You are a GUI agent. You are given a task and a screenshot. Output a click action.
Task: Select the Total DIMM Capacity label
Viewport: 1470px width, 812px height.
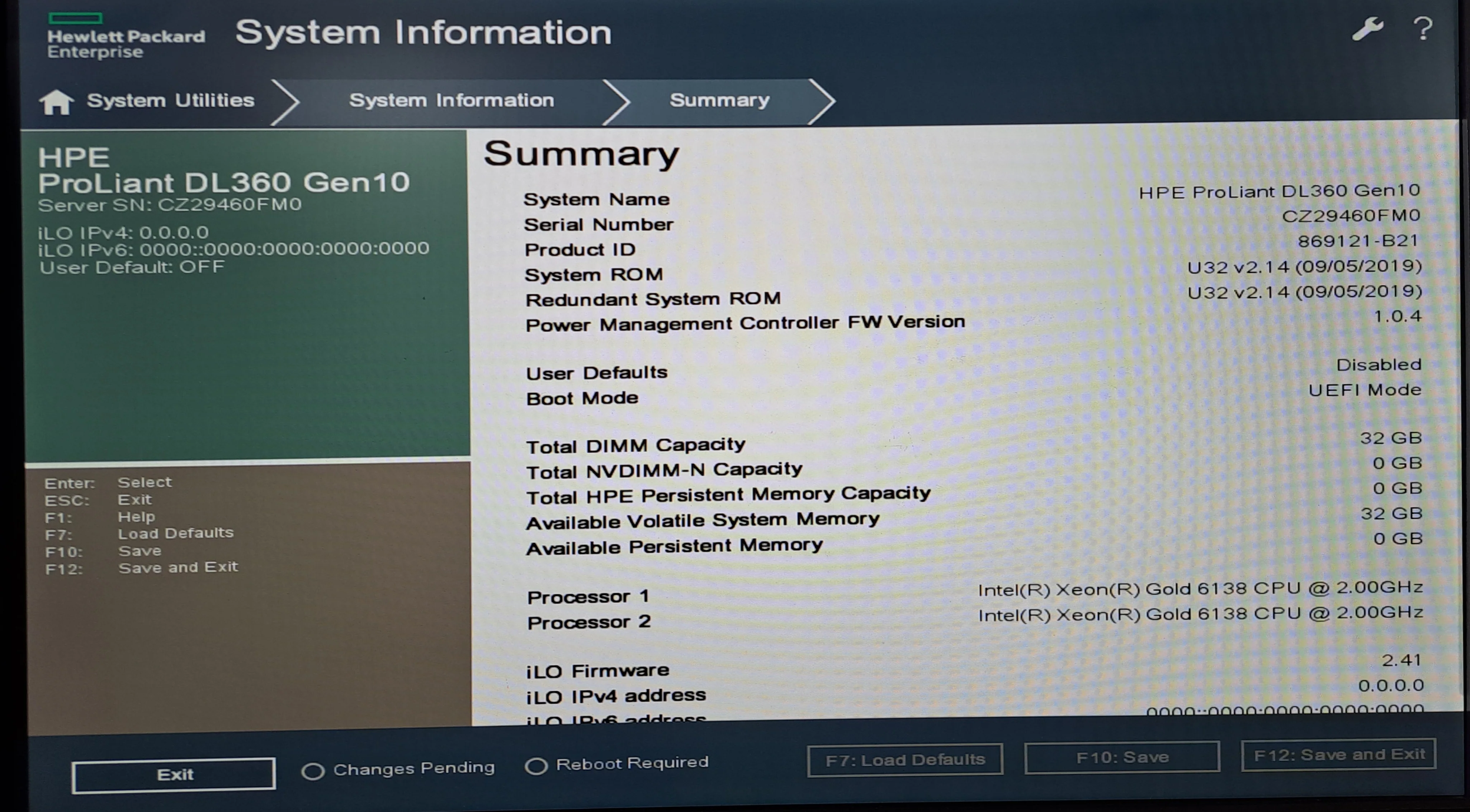[636, 445]
